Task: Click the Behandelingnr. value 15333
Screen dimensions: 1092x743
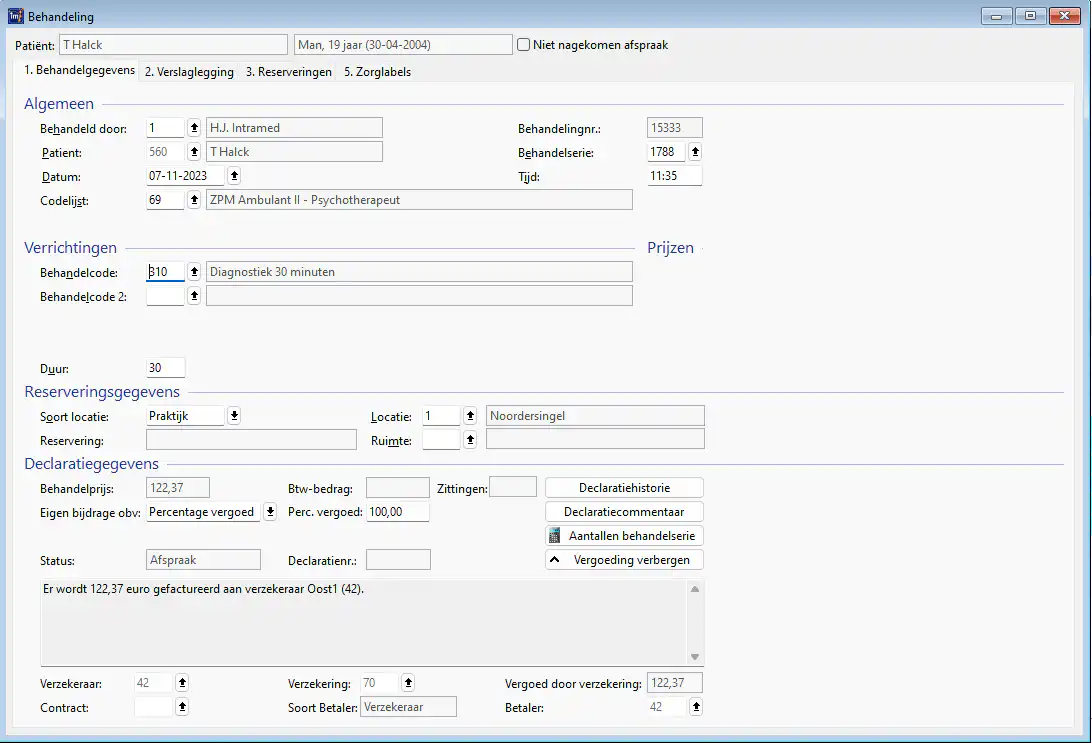Action: pos(674,128)
